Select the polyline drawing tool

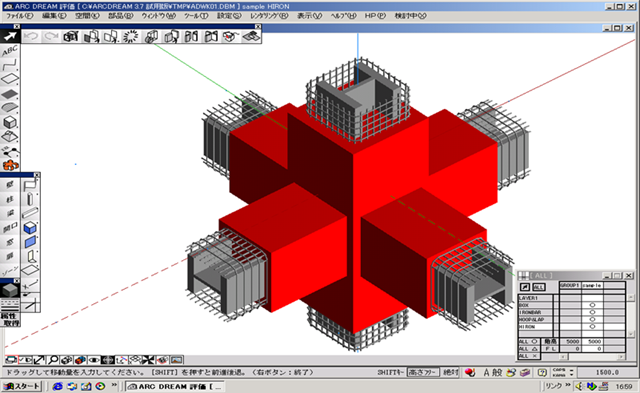pyautogui.click(x=10, y=65)
